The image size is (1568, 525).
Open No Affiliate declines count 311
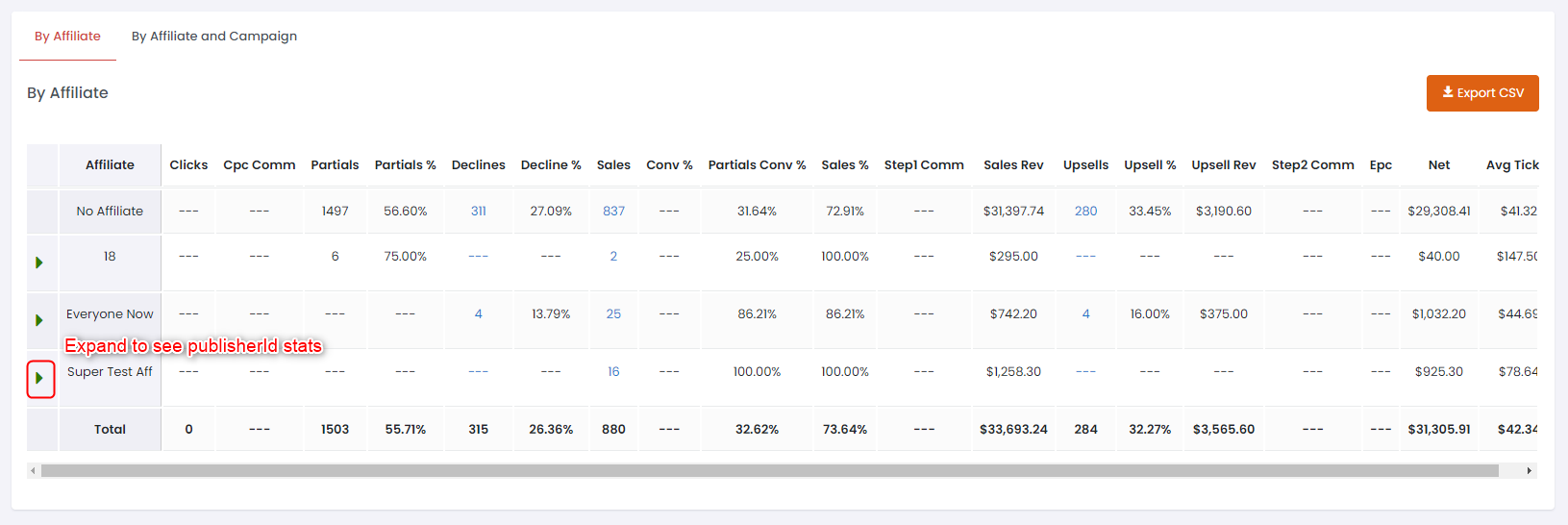point(478,212)
